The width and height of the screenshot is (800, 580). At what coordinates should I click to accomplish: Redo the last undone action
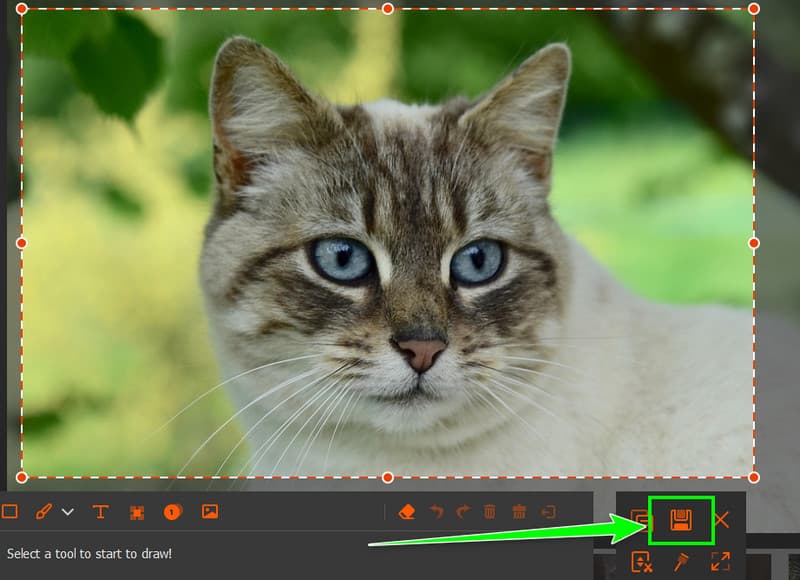pos(462,512)
